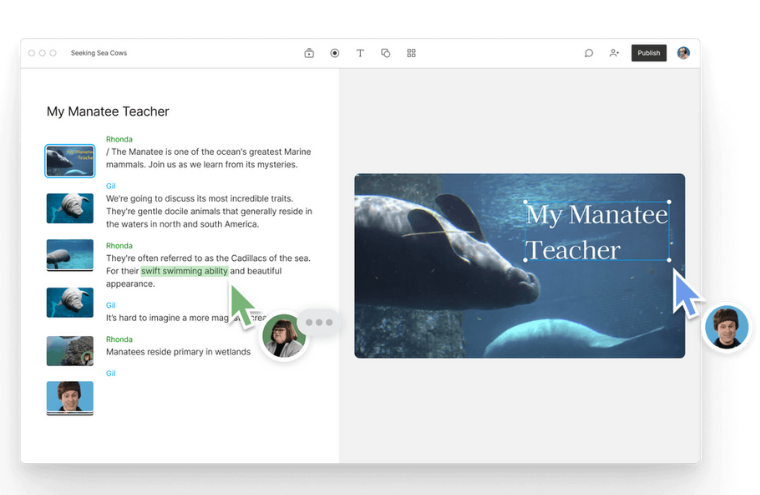Screen dimensions: 760x495
Task: Select the fourth manatee scene thumbnail
Action: point(70,301)
